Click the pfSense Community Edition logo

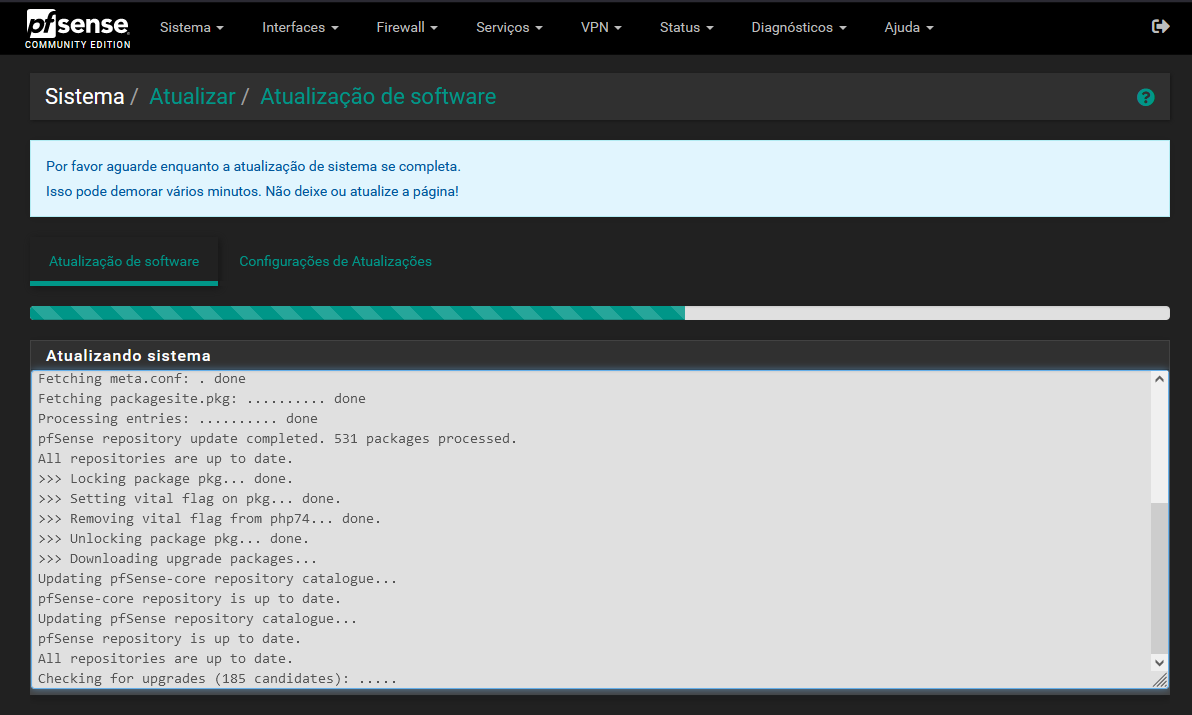[x=78, y=29]
